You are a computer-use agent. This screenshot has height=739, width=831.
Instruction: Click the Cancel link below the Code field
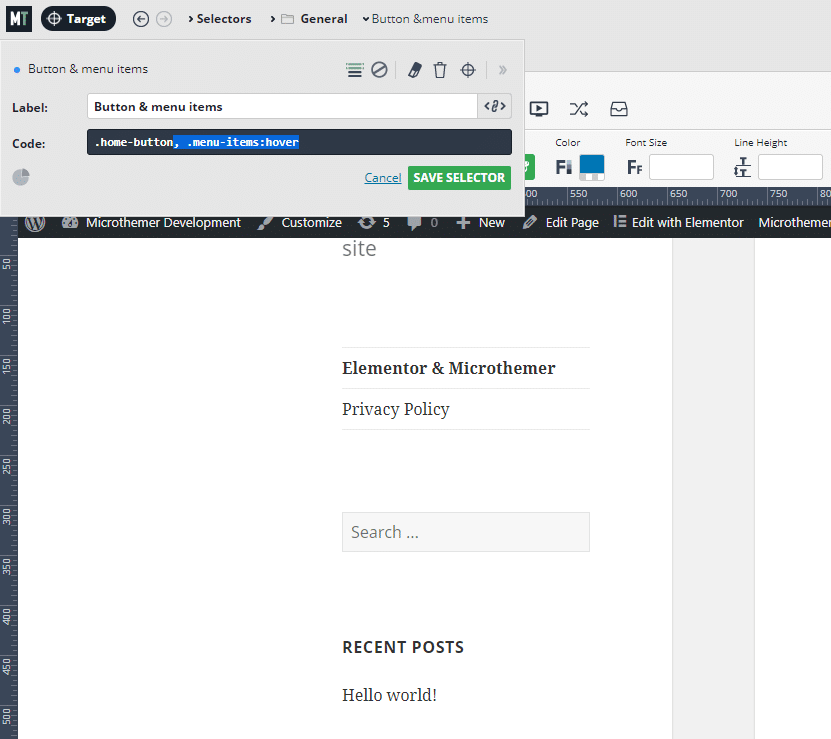[382, 177]
